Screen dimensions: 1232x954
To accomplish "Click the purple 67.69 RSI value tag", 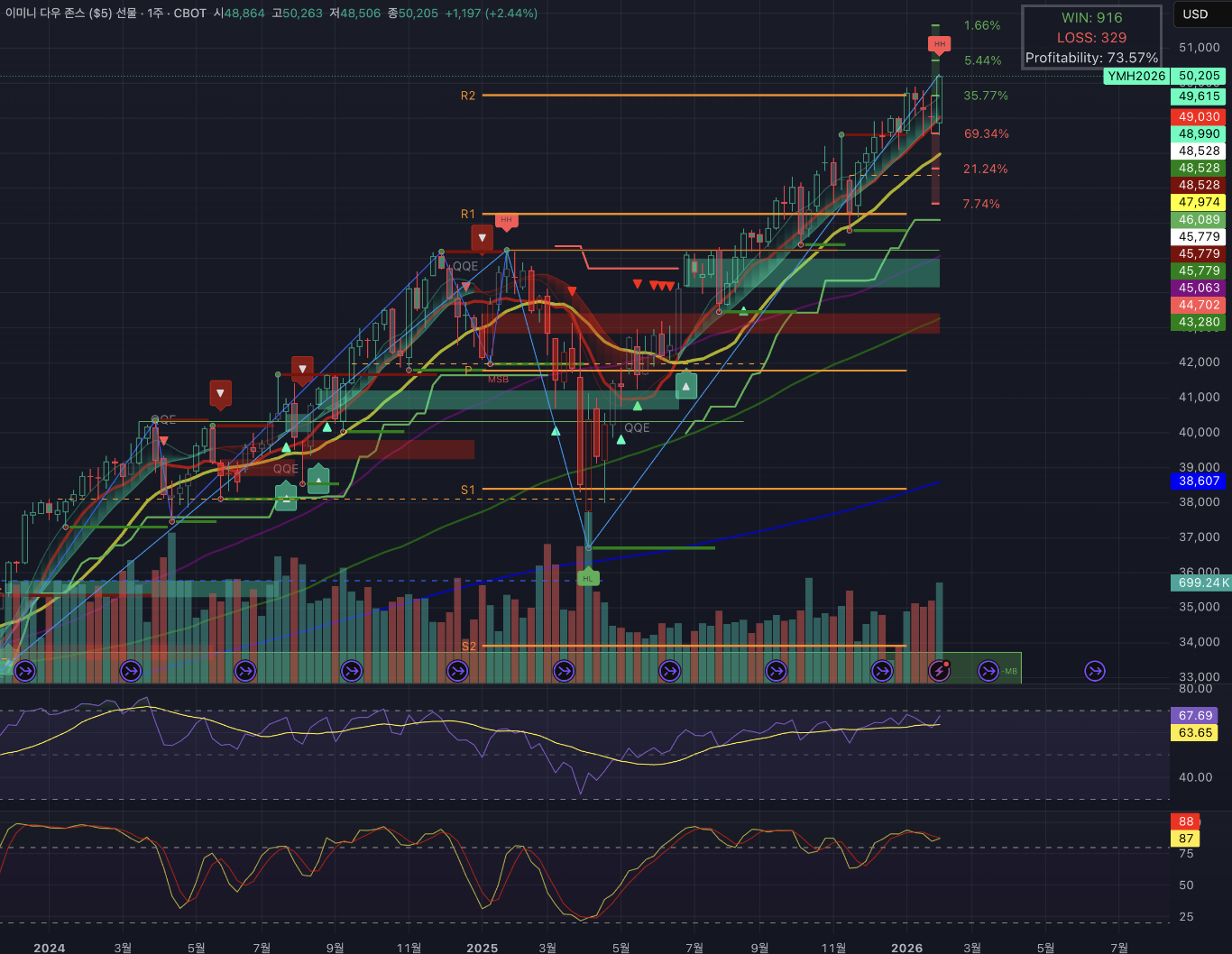I will click(x=1195, y=715).
